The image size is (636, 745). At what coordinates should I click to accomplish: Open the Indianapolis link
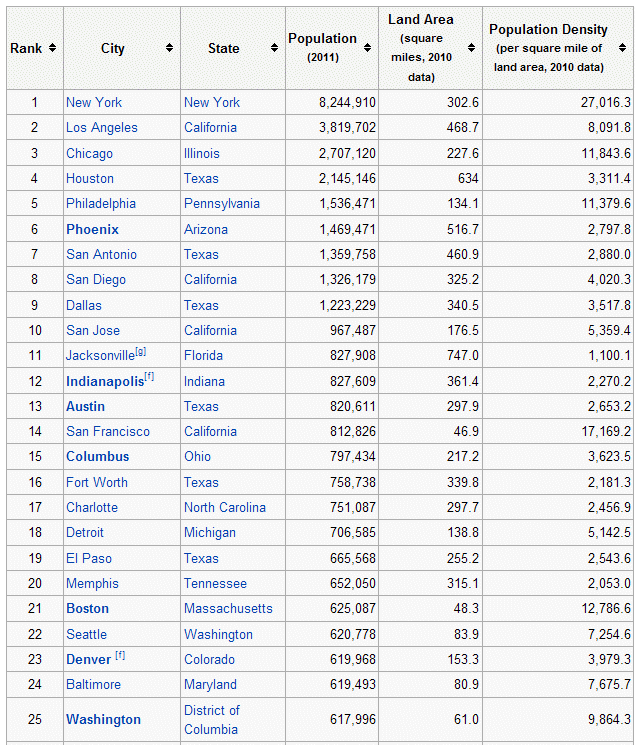coord(105,382)
